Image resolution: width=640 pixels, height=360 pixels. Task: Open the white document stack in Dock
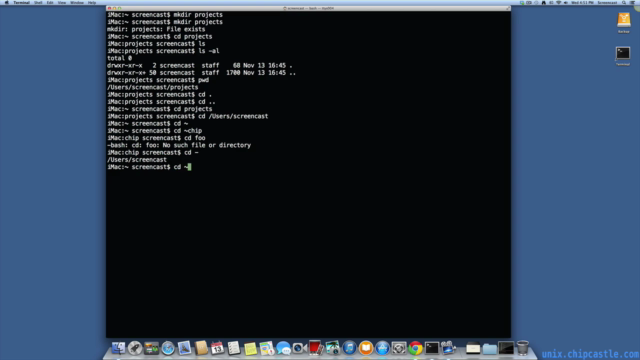[x=473, y=348]
